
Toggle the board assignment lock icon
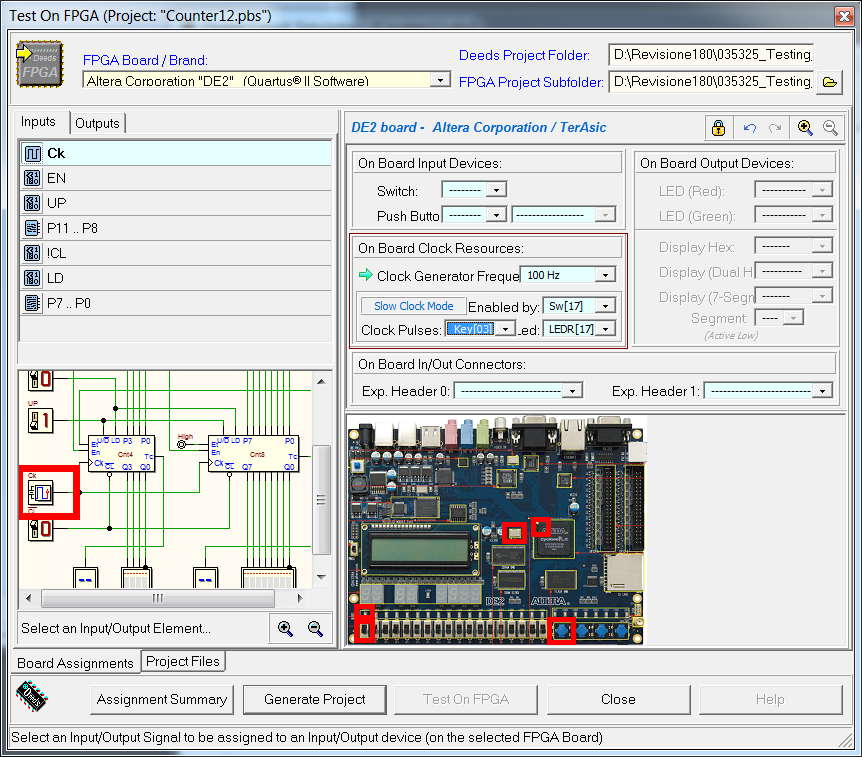[x=718, y=128]
